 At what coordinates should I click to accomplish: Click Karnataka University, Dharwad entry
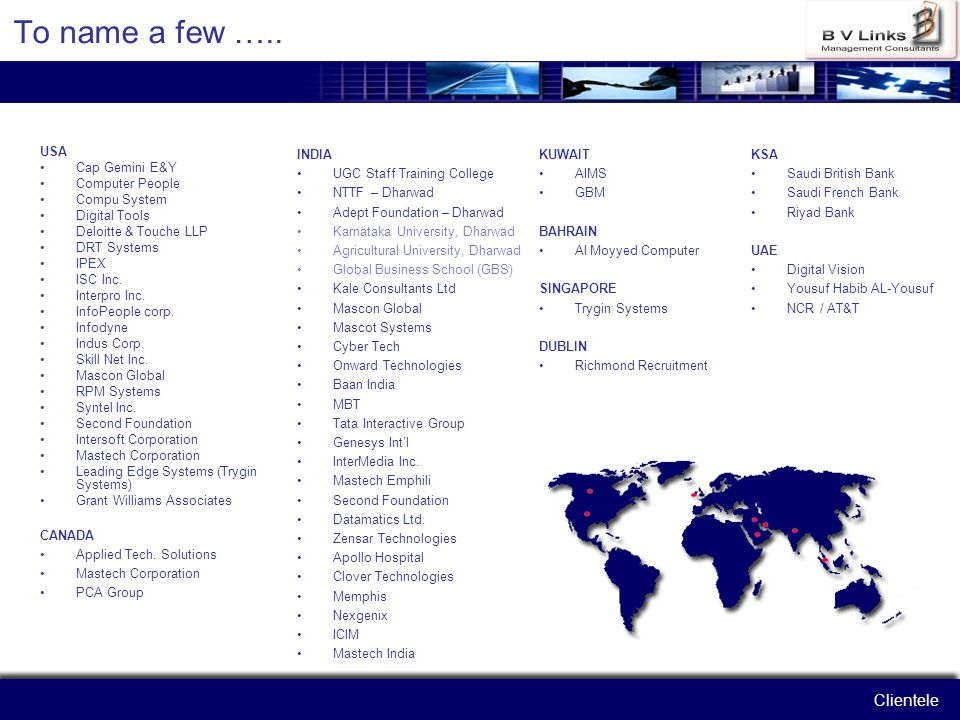pyautogui.click(x=424, y=231)
